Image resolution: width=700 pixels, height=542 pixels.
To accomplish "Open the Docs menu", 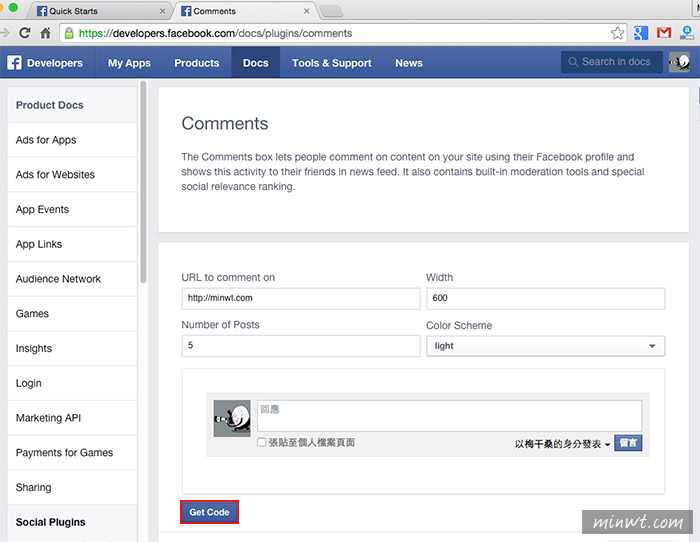I will pos(256,63).
